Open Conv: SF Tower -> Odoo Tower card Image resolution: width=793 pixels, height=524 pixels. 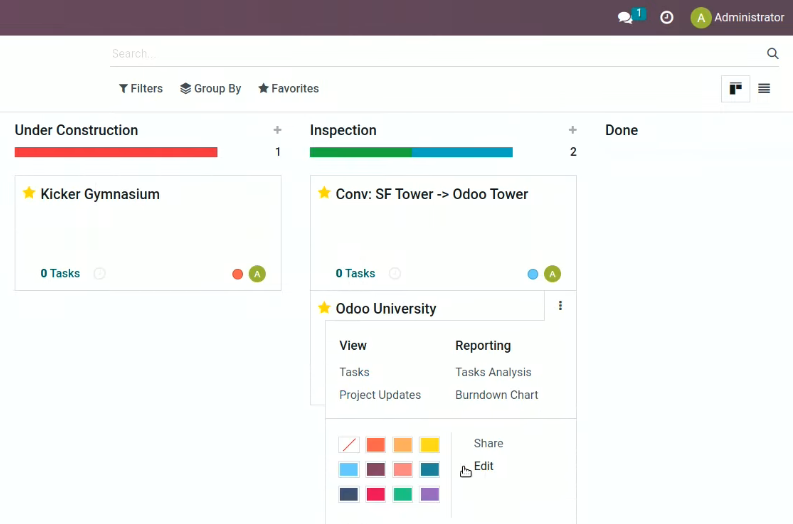(x=443, y=233)
